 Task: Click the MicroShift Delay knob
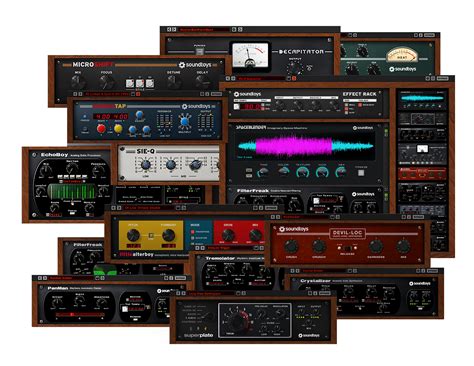click(202, 82)
